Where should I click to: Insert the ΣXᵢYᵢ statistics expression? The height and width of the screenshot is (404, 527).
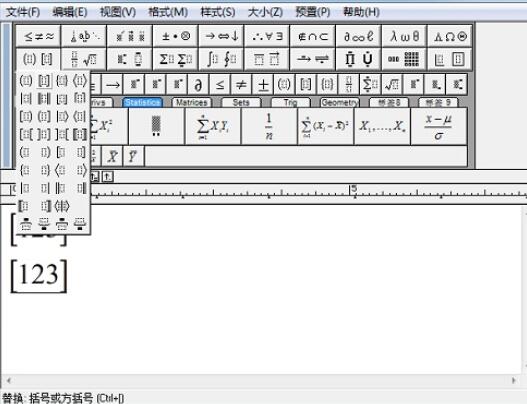tap(213, 126)
